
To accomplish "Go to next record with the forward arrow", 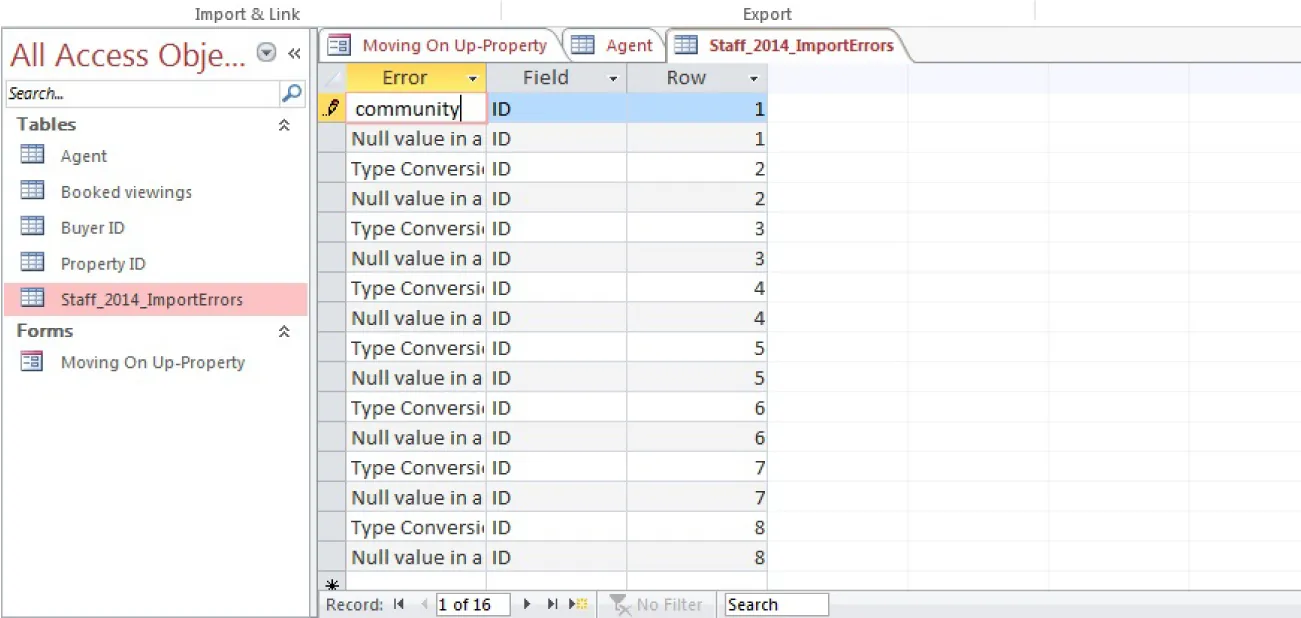I will pos(527,604).
